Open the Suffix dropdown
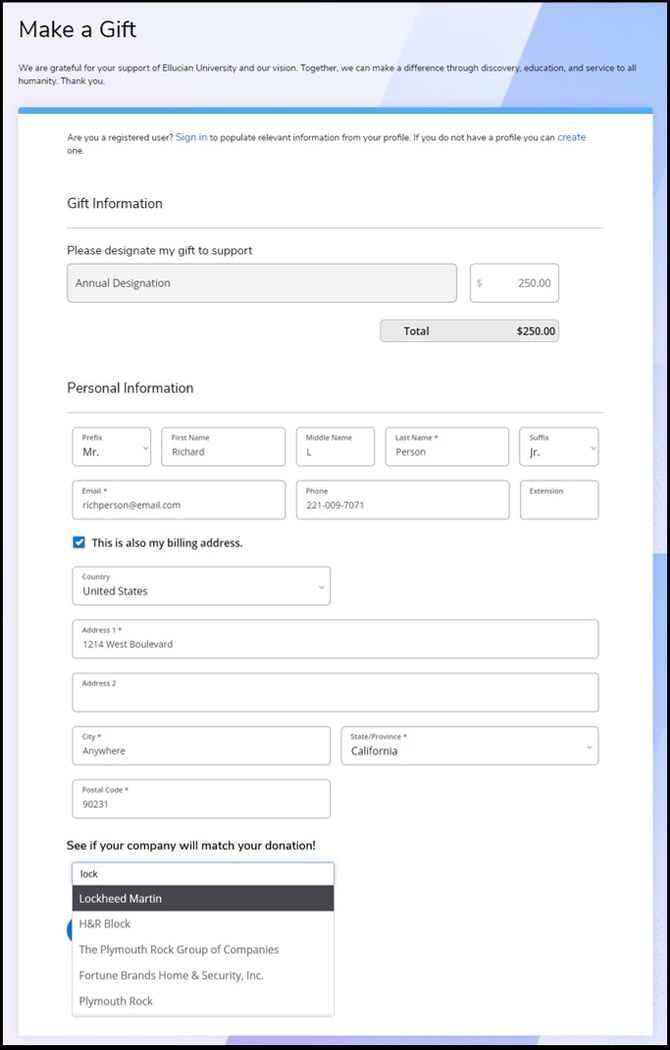The height and width of the screenshot is (1050, 670). [559, 447]
